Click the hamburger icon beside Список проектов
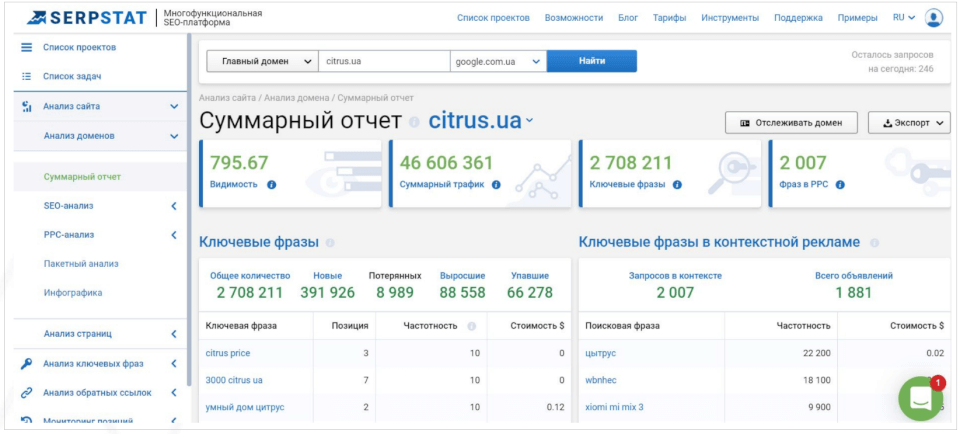This screenshot has height=434, width=960. coord(26,47)
